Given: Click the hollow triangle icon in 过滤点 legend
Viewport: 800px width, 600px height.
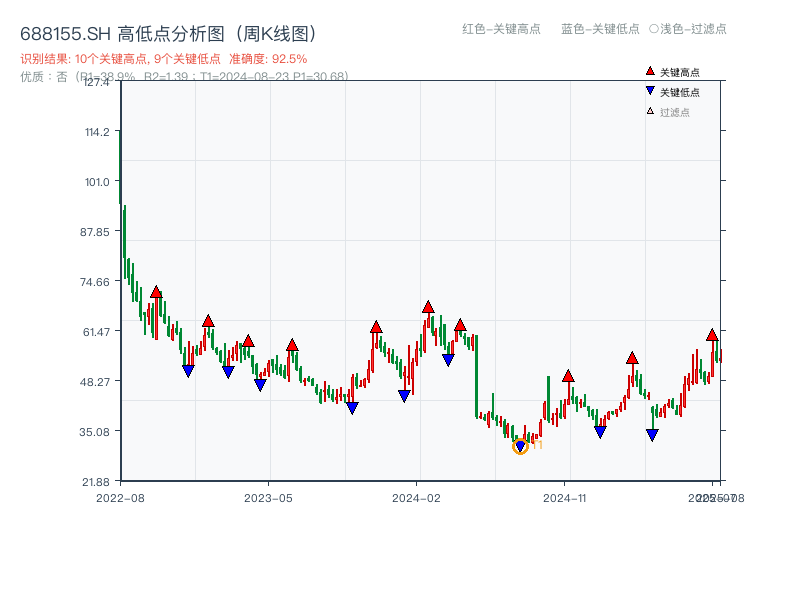Looking at the screenshot, I should [650, 111].
